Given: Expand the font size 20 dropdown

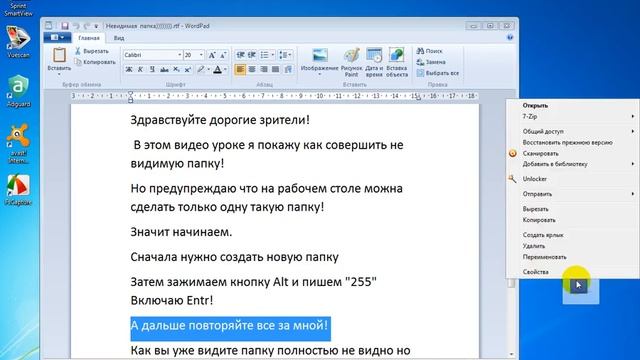Looking at the screenshot, I should [201, 55].
